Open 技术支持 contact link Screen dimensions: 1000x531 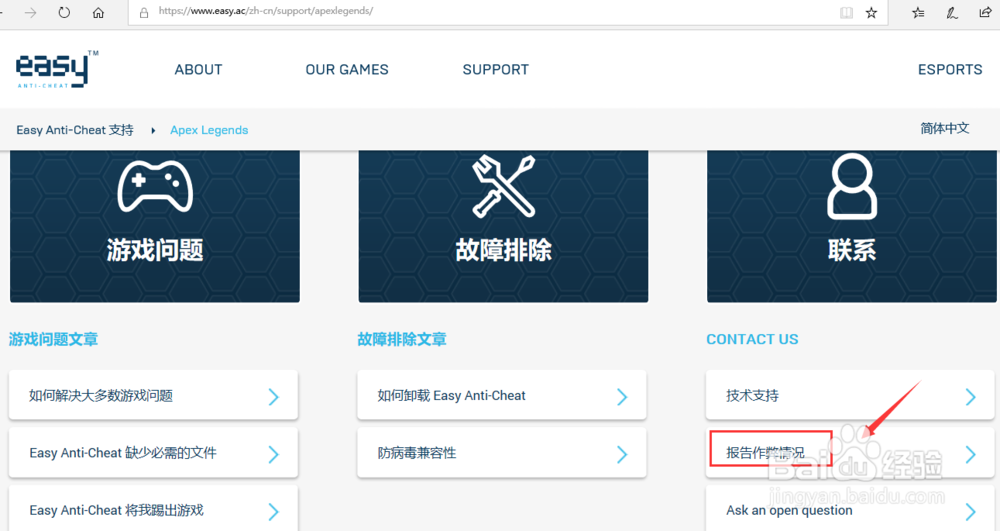tap(850, 395)
